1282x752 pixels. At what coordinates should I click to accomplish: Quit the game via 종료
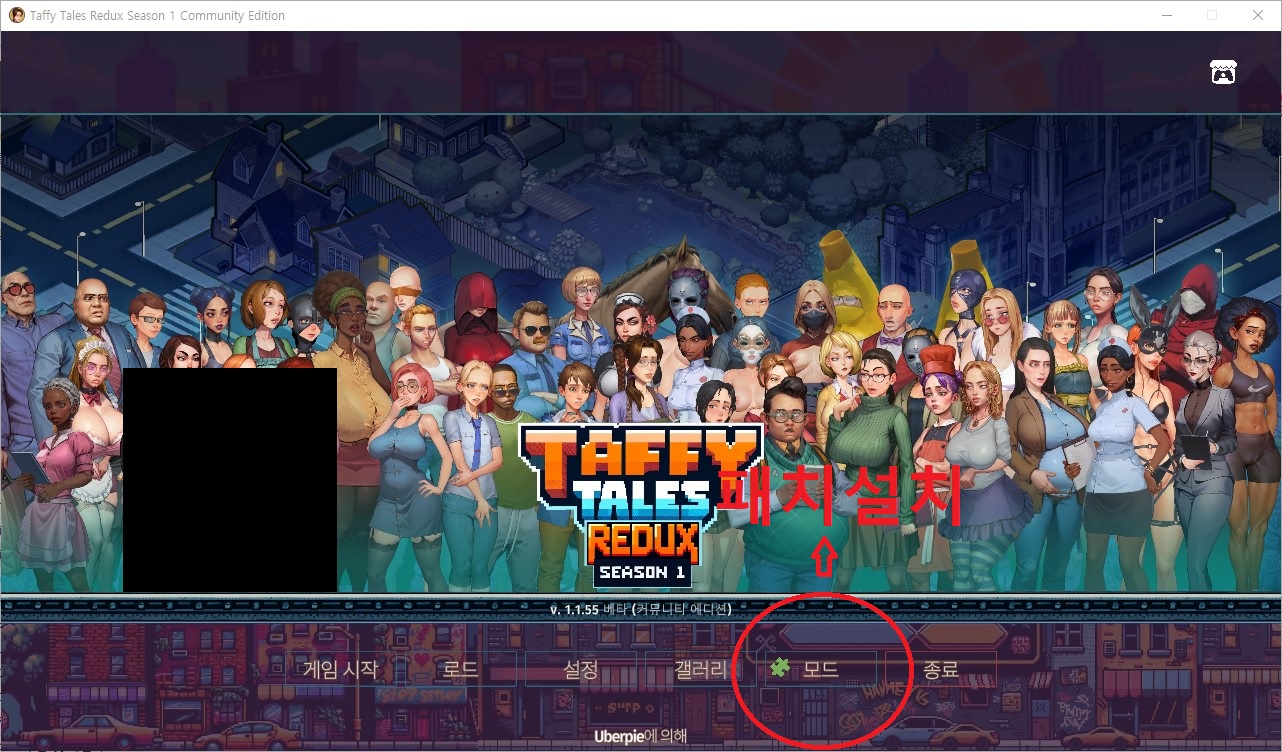pyautogui.click(x=941, y=669)
